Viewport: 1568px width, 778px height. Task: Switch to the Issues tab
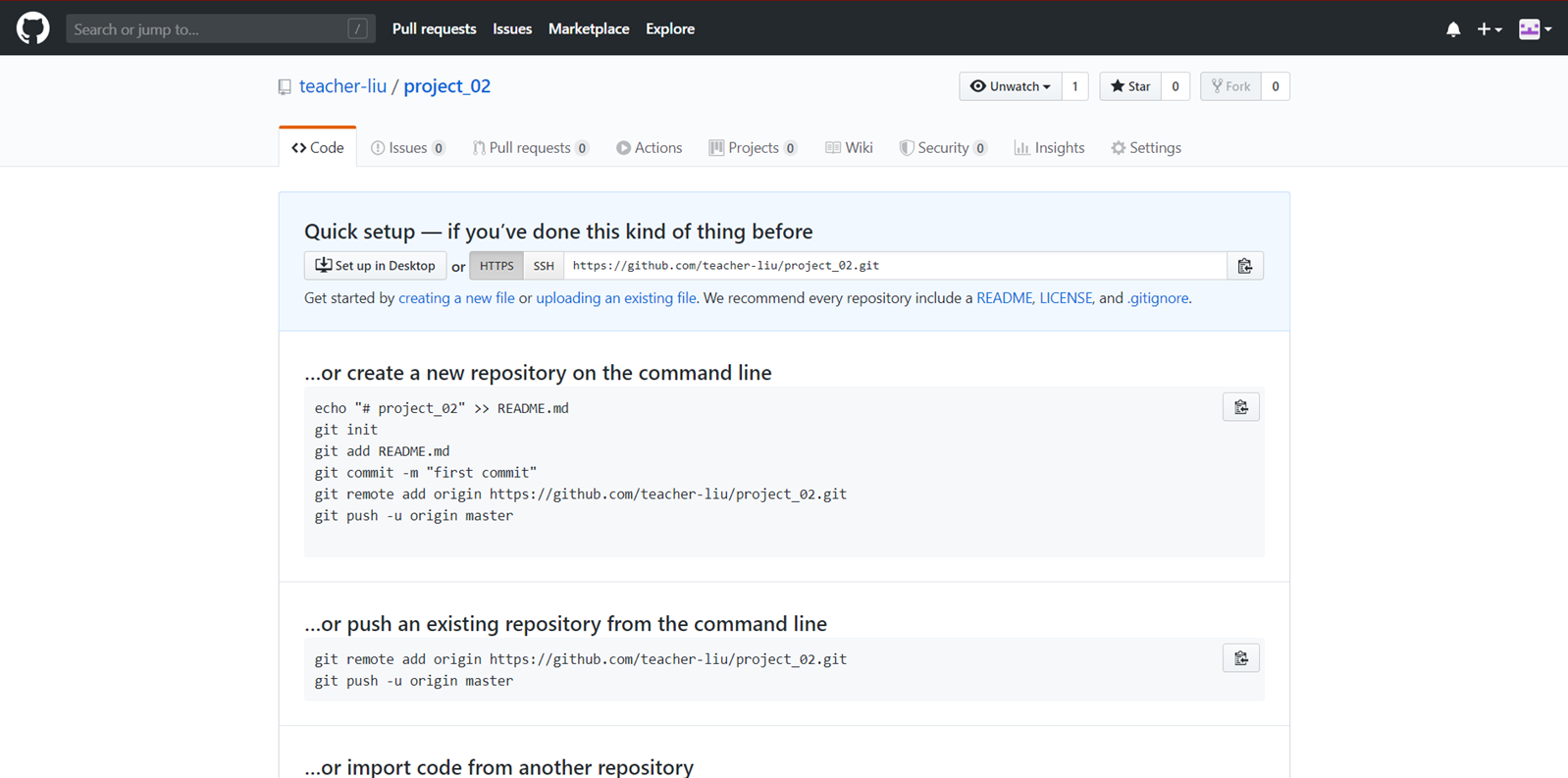[407, 148]
